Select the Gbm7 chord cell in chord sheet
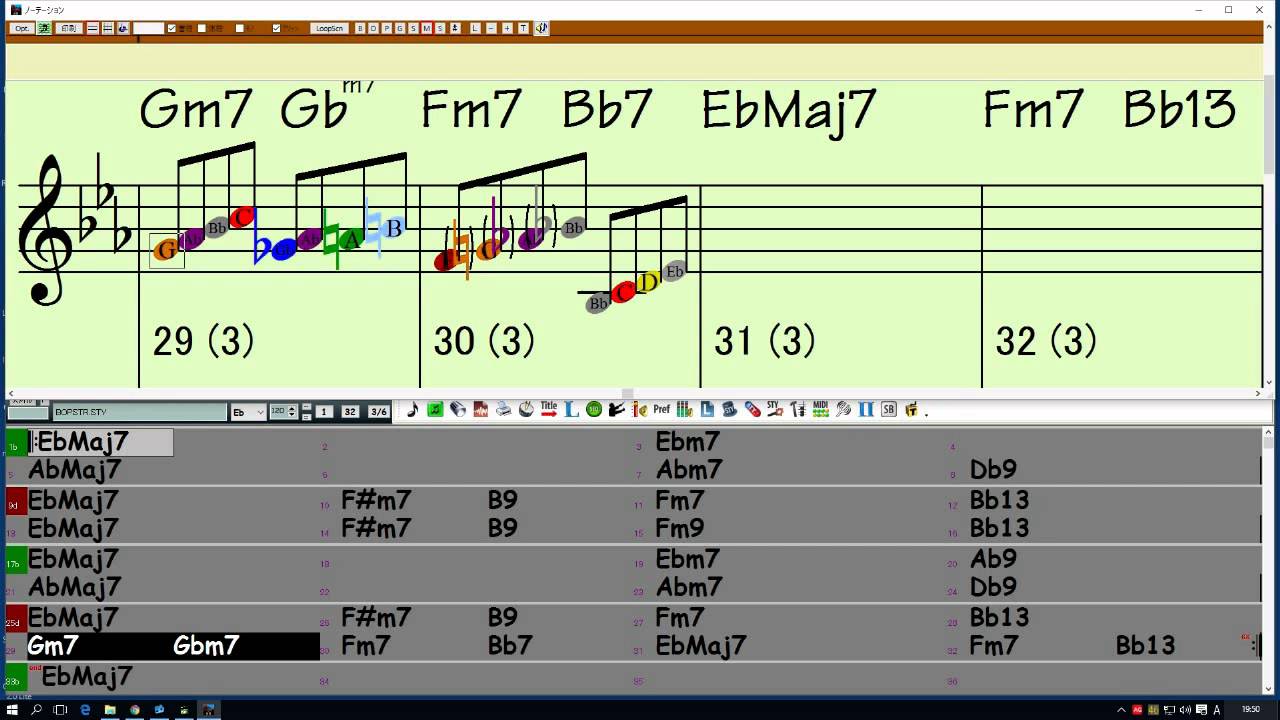The image size is (1280, 720). point(206,646)
